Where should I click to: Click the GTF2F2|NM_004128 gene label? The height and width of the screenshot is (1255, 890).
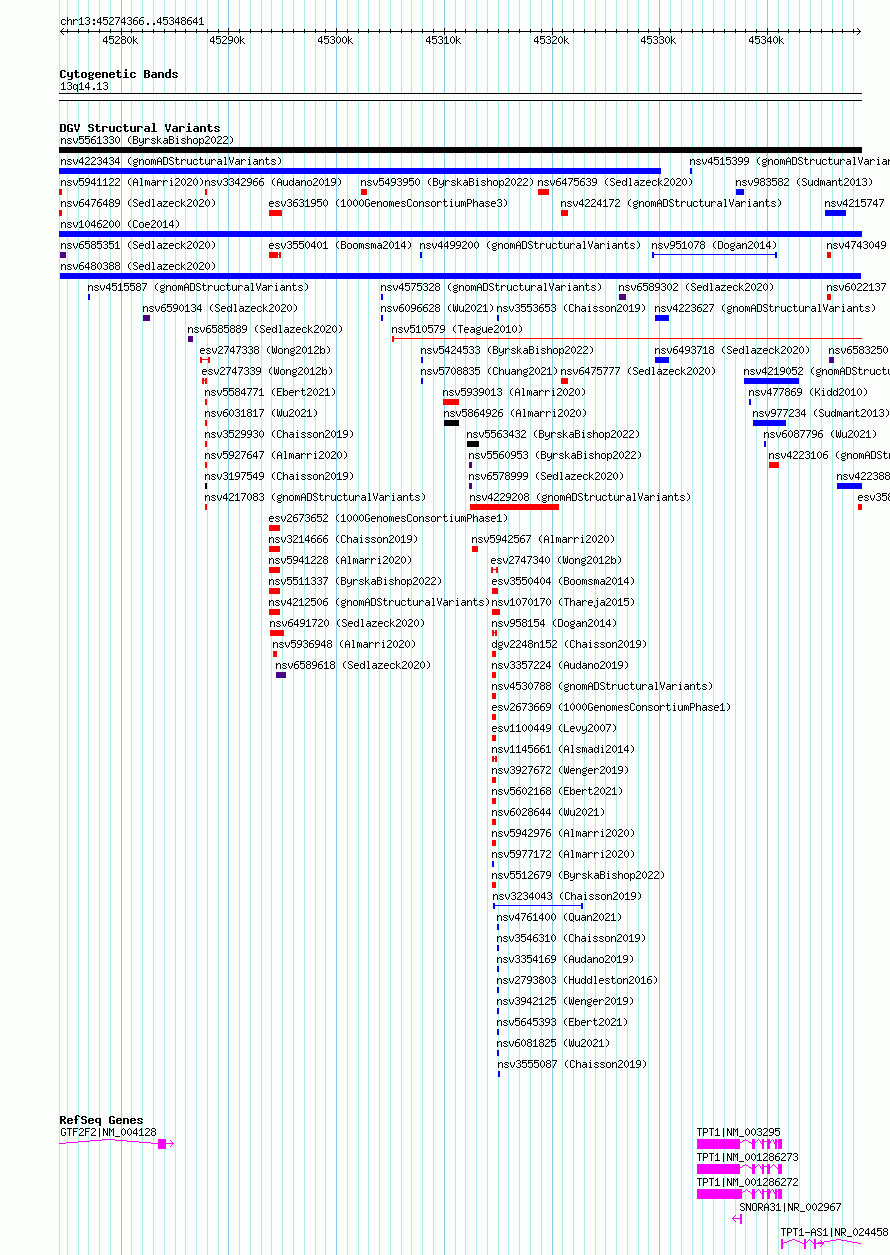108,1132
